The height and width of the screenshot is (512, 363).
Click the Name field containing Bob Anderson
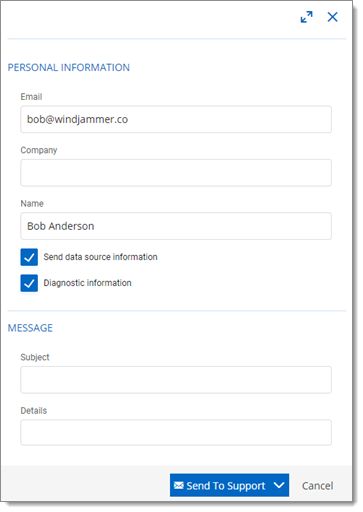pos(176,226)
